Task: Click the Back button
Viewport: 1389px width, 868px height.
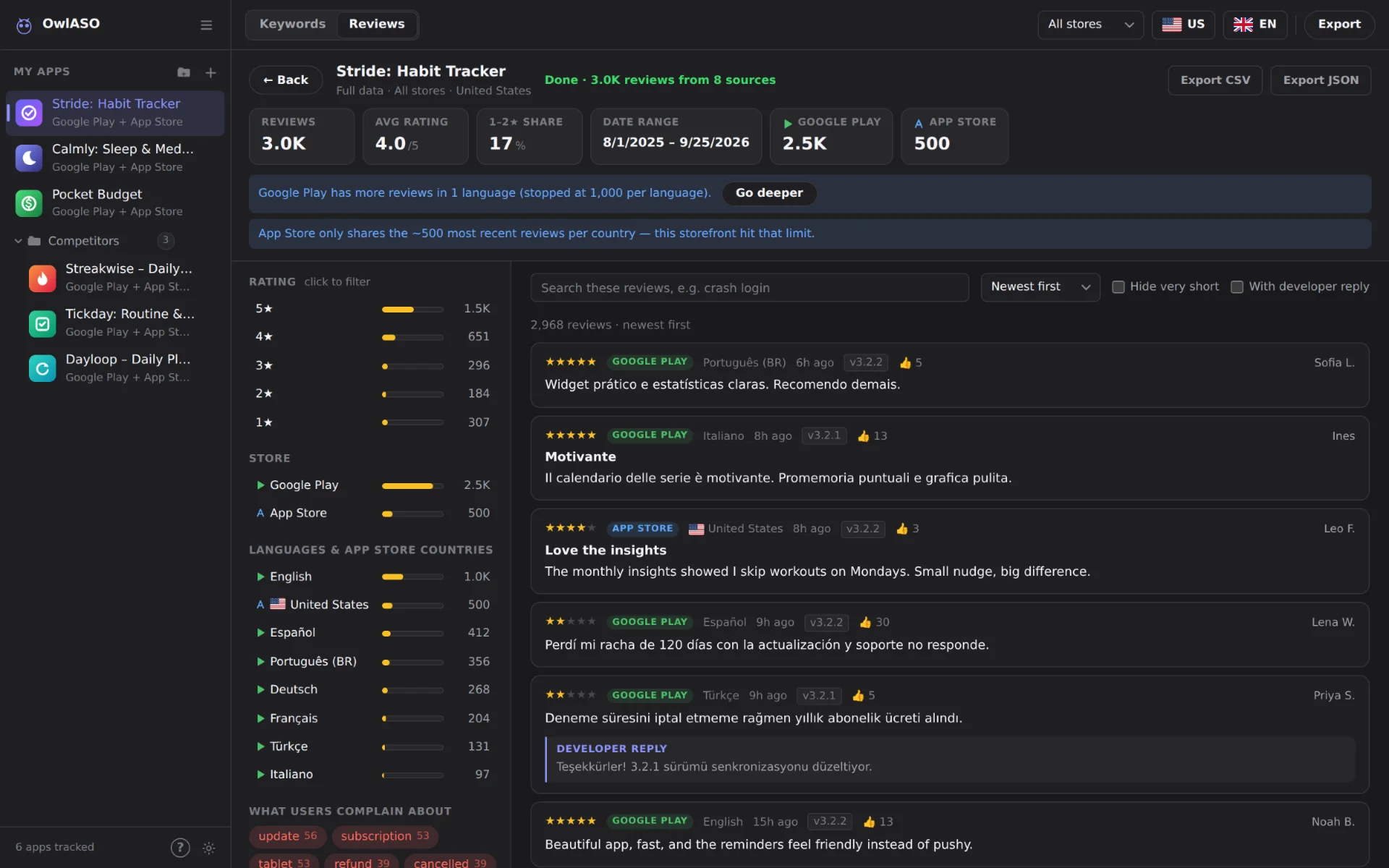Action: pos(286,80)
